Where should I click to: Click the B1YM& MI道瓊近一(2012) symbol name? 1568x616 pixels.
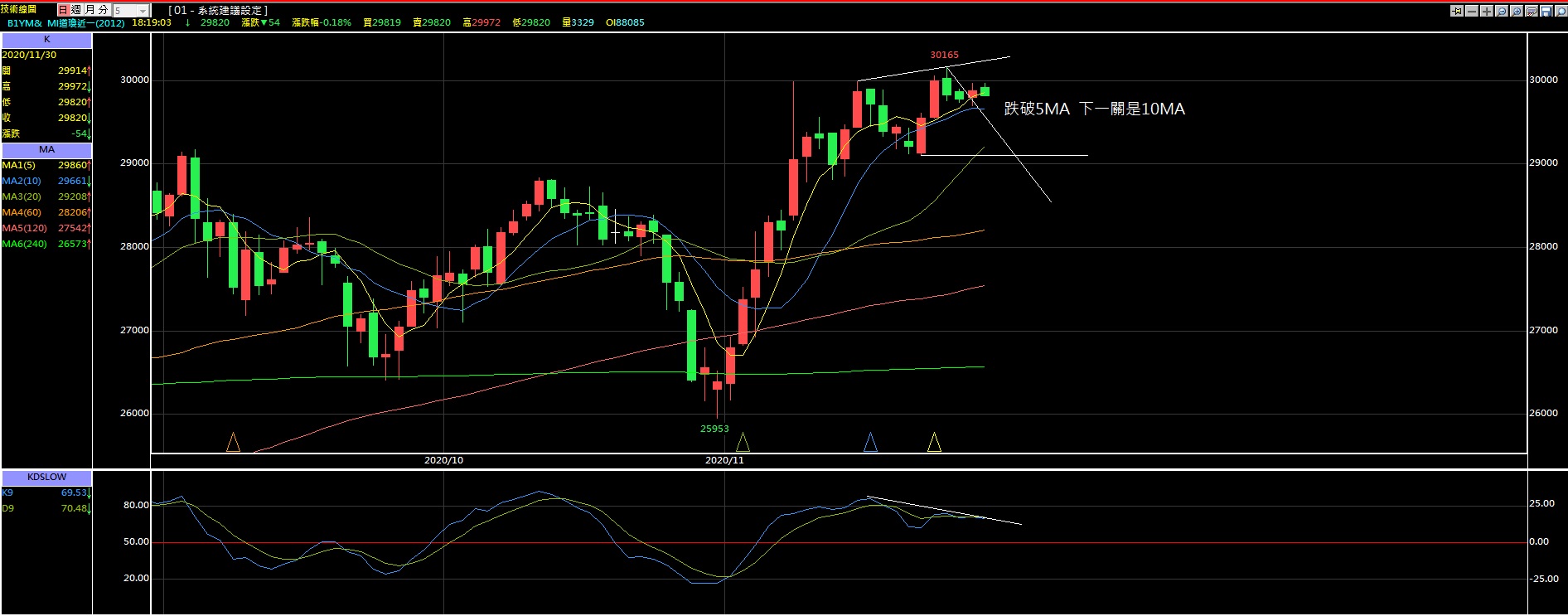pyautogui.click(x=66, y=23)
